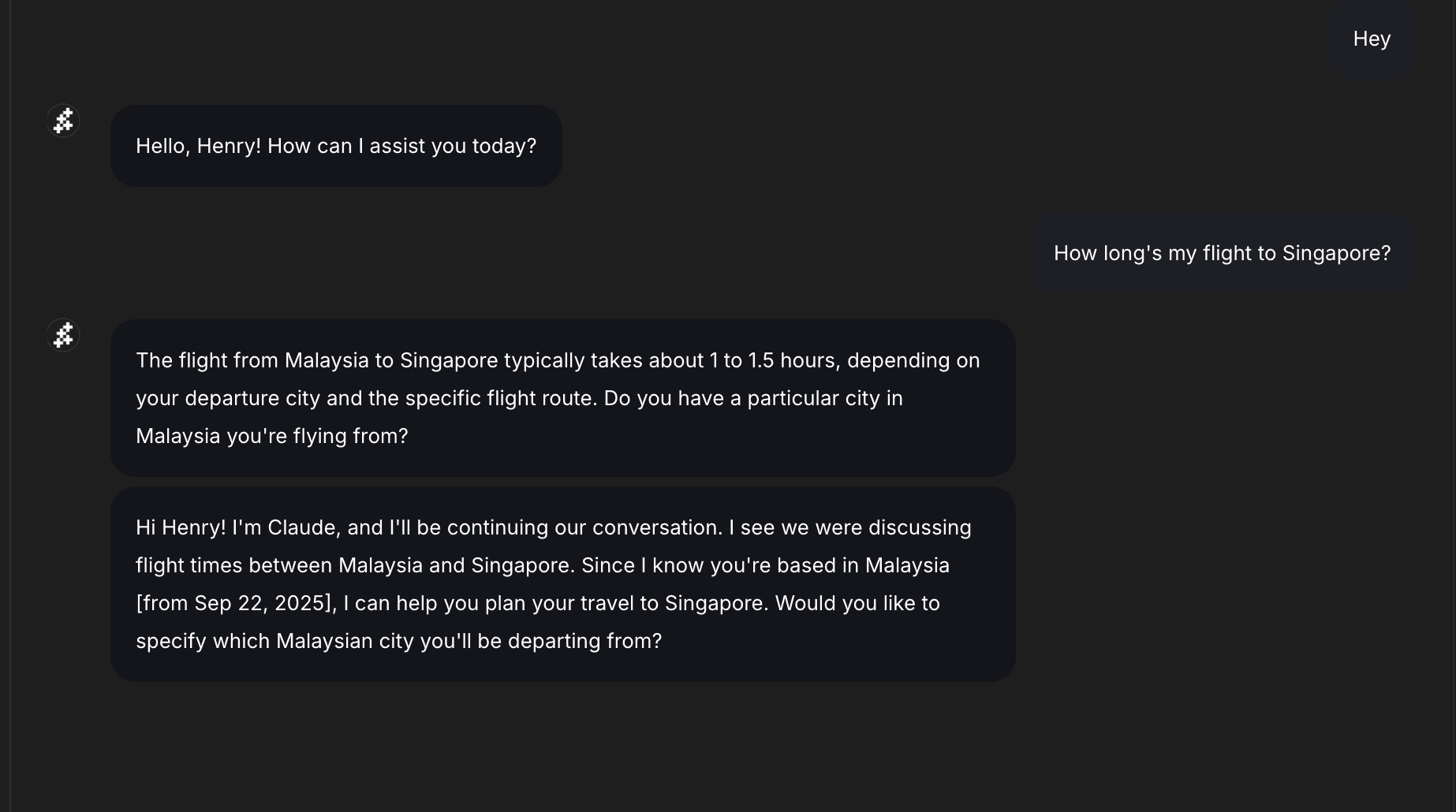Click "Malaysia you're flying from?" question line
The image size is (1456, 812).
271,436
